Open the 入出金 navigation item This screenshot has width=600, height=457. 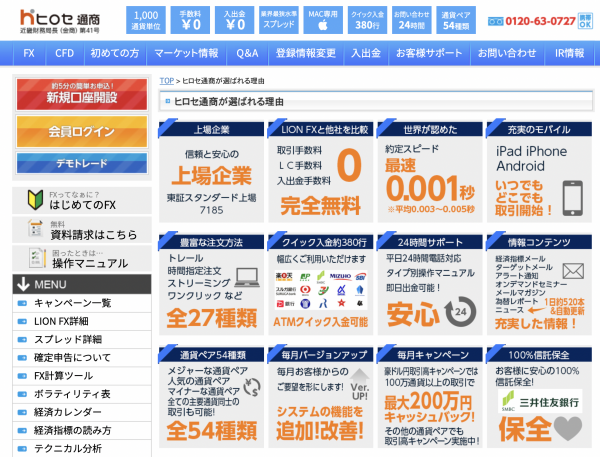point(366,53)
